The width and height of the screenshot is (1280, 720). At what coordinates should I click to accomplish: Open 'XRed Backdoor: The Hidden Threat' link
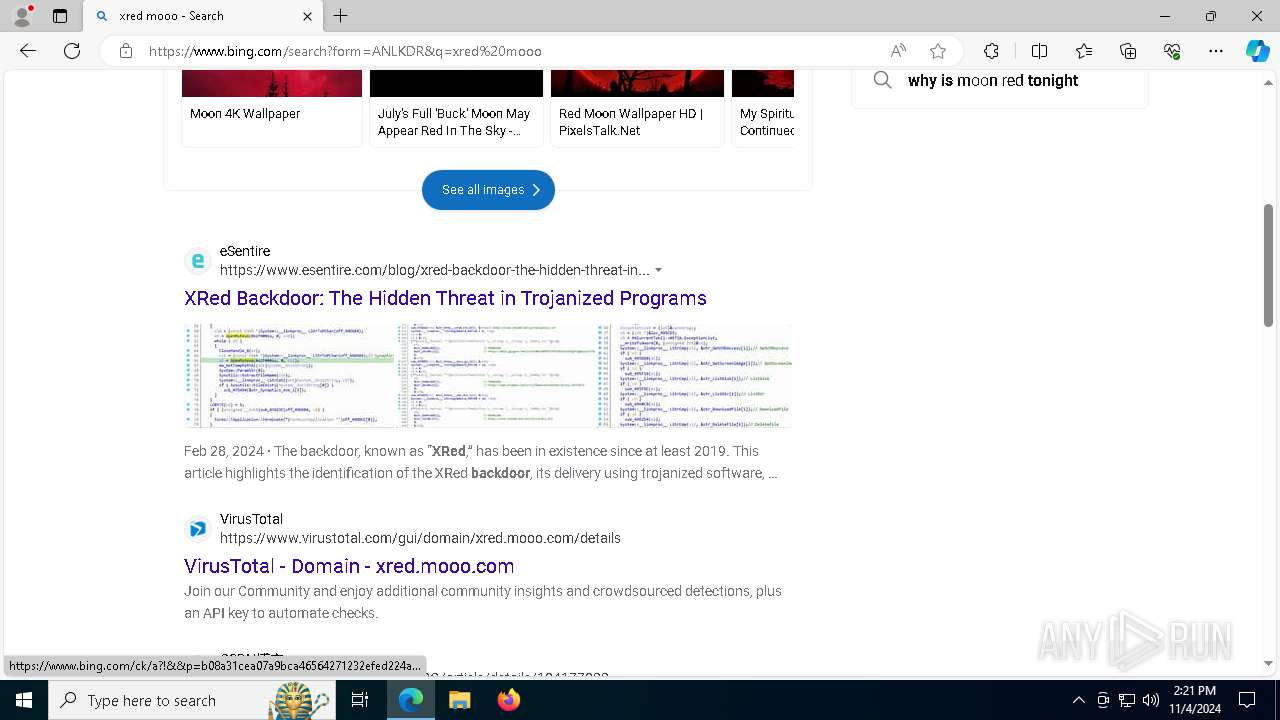click(x=445, y=298)
